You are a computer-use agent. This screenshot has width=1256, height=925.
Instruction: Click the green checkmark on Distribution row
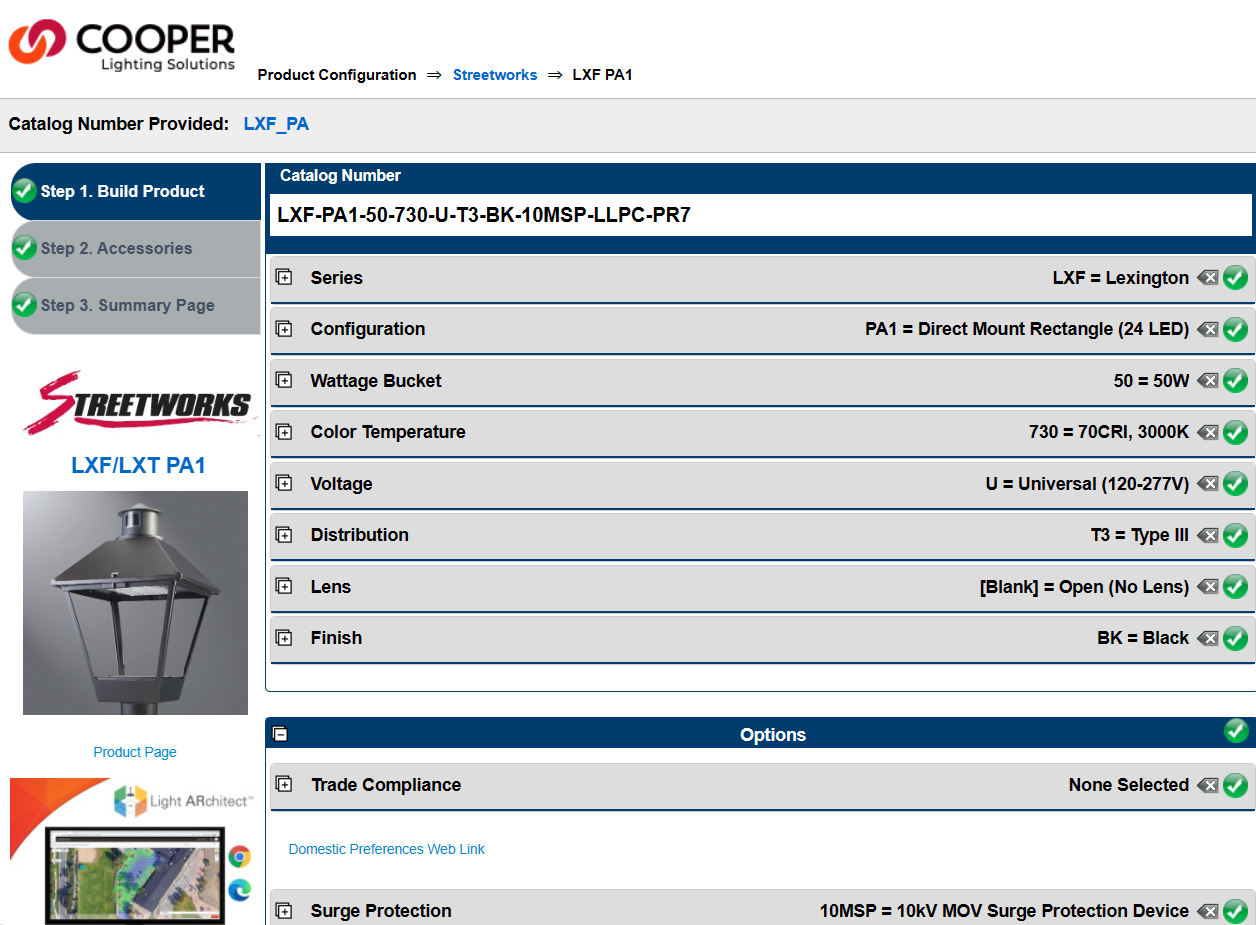[x=1236, y=535]
